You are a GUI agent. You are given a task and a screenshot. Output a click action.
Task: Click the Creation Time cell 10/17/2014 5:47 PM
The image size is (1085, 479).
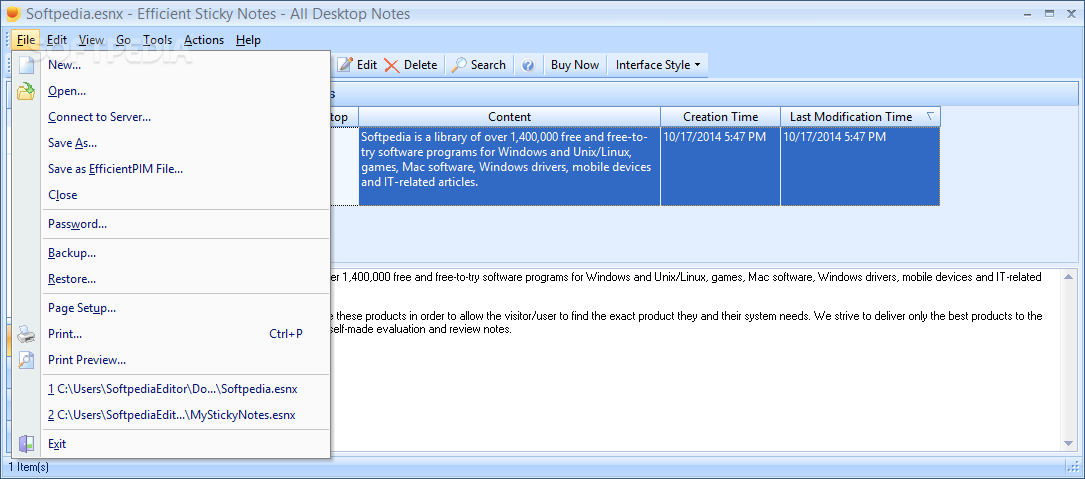click(x=720, y=166)
